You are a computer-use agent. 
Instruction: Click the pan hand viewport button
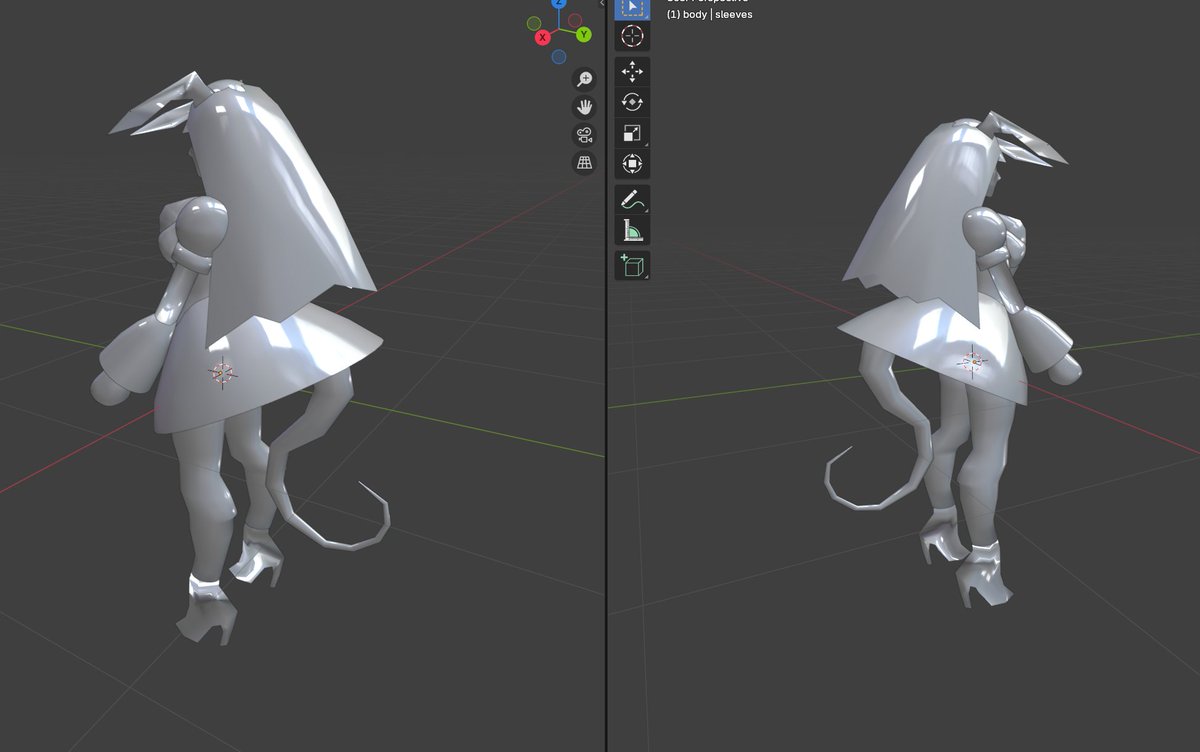584,107
